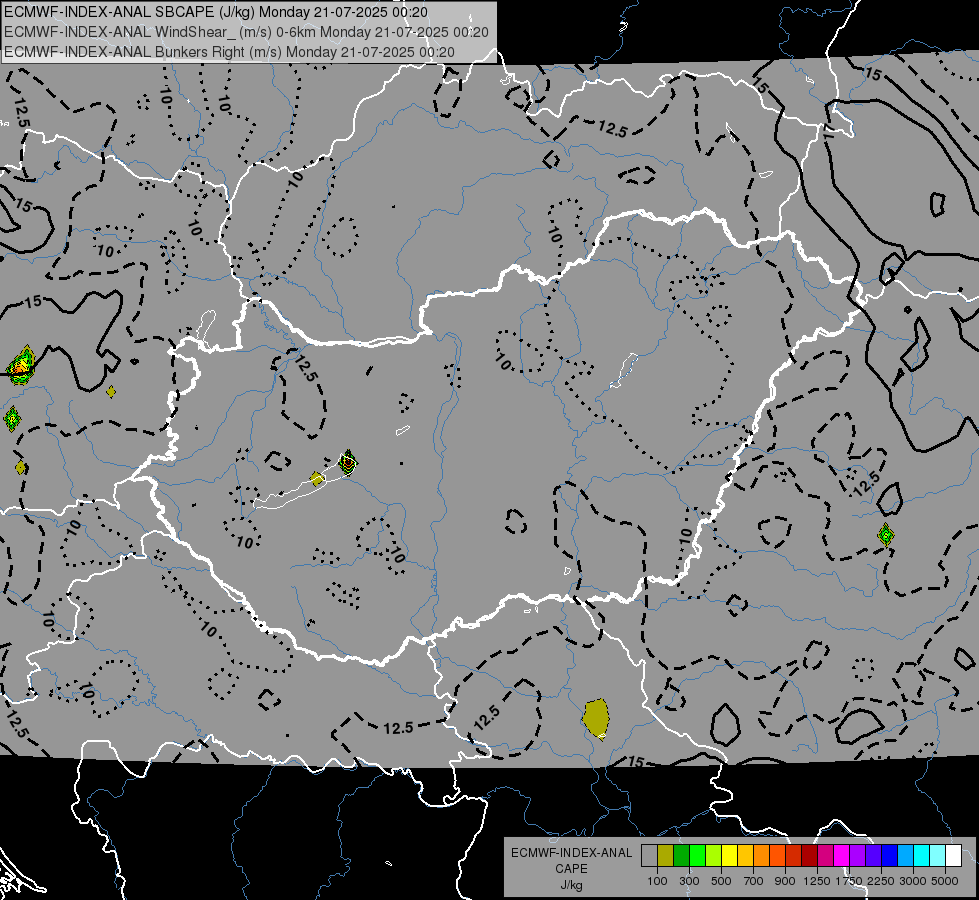The height and width of the screenshot is (900, 979).
Task: Click the WindShear 0-6km header line
Action: pos(247,32)
